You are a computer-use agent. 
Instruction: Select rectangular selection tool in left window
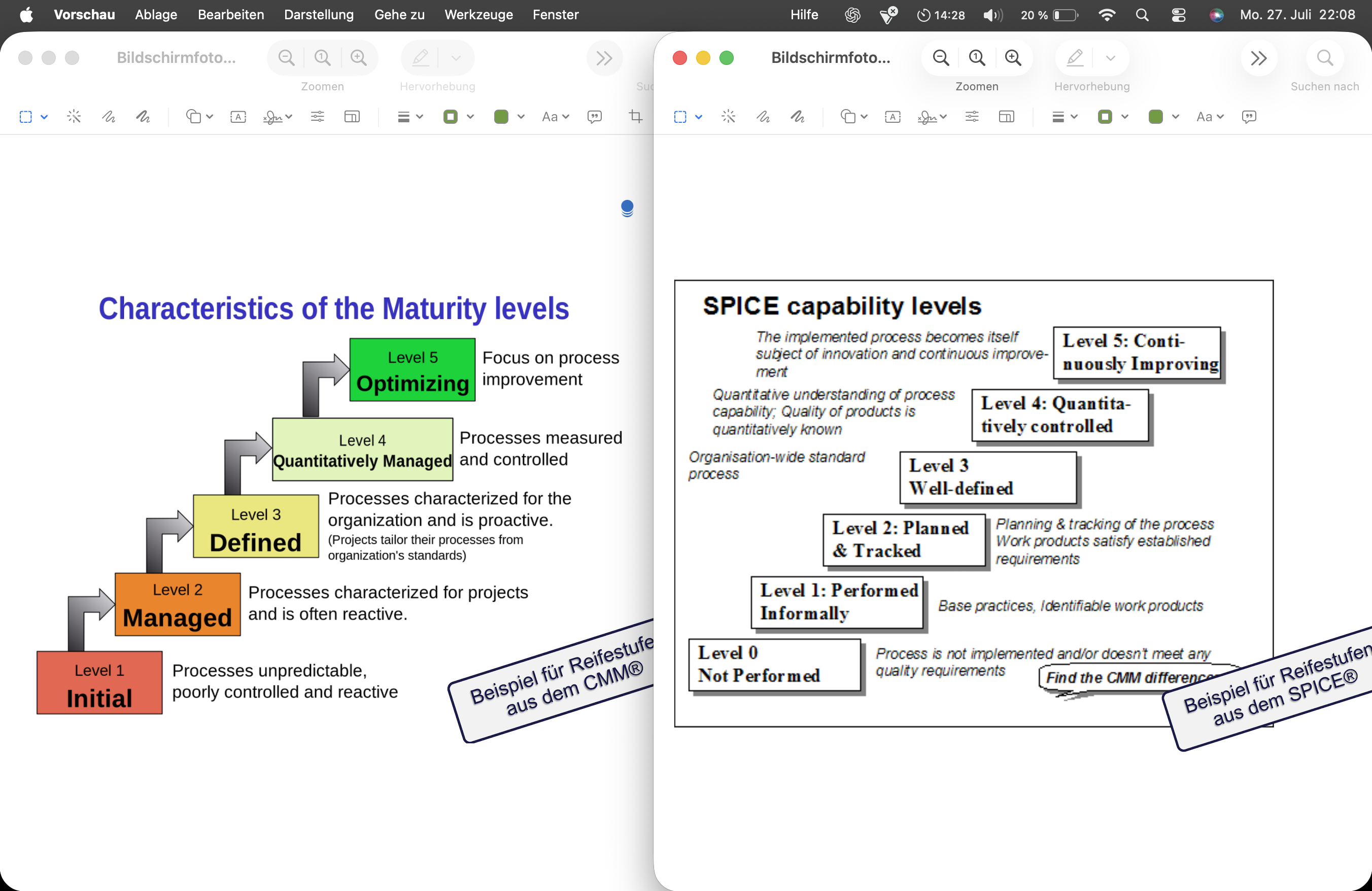point(26,117)
